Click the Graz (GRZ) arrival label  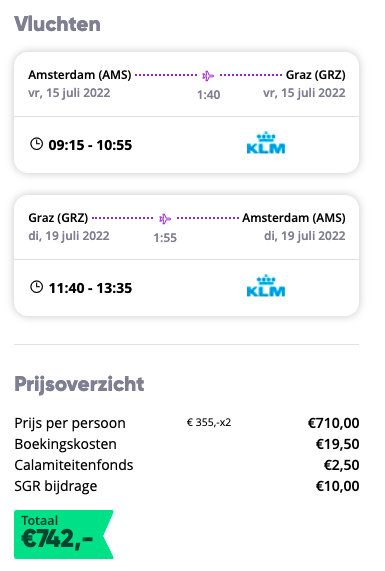(x=315, y=75)
